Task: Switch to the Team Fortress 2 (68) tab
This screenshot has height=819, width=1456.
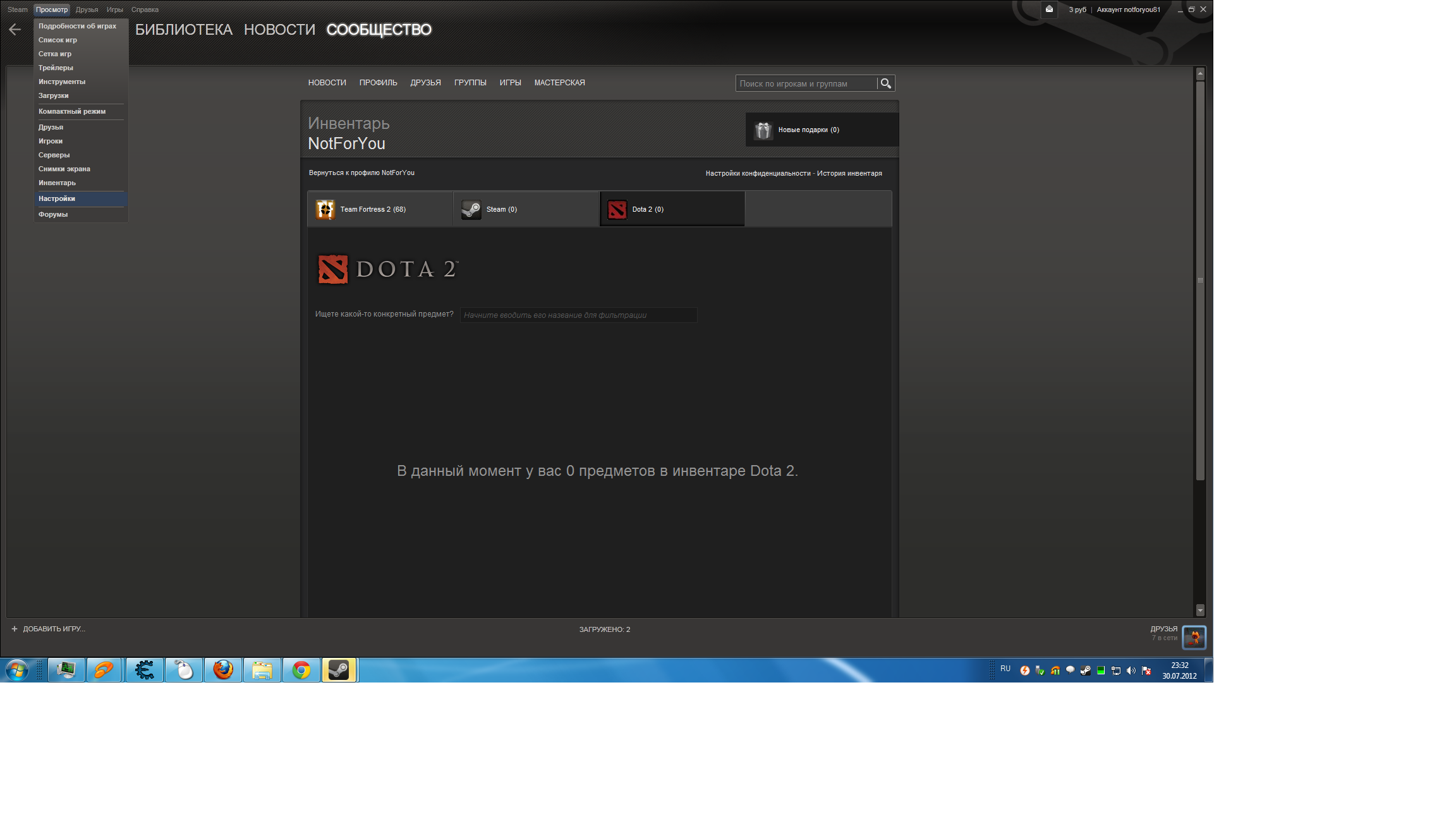Action: 380,209
